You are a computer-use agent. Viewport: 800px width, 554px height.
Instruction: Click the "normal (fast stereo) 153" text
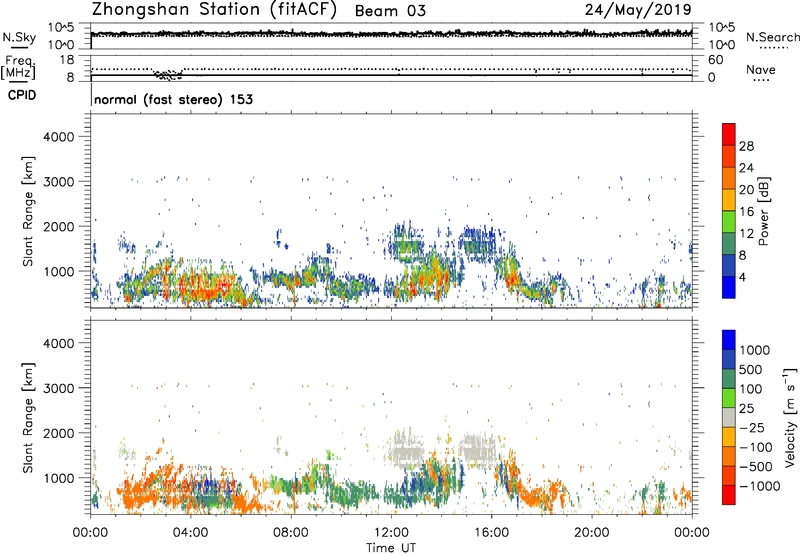(x=173, y=99)
